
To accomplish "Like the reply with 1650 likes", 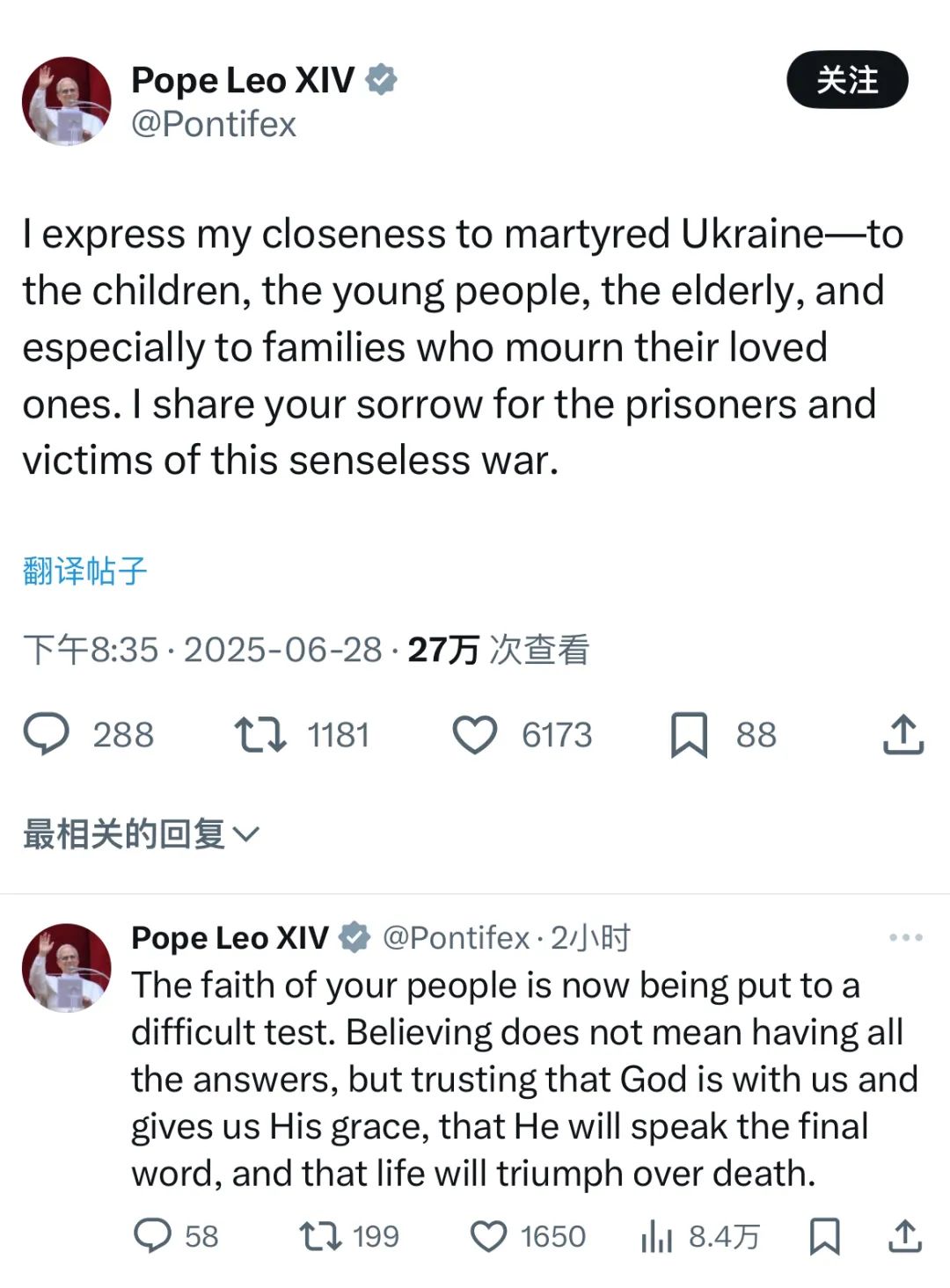I will coord(488,1235).
